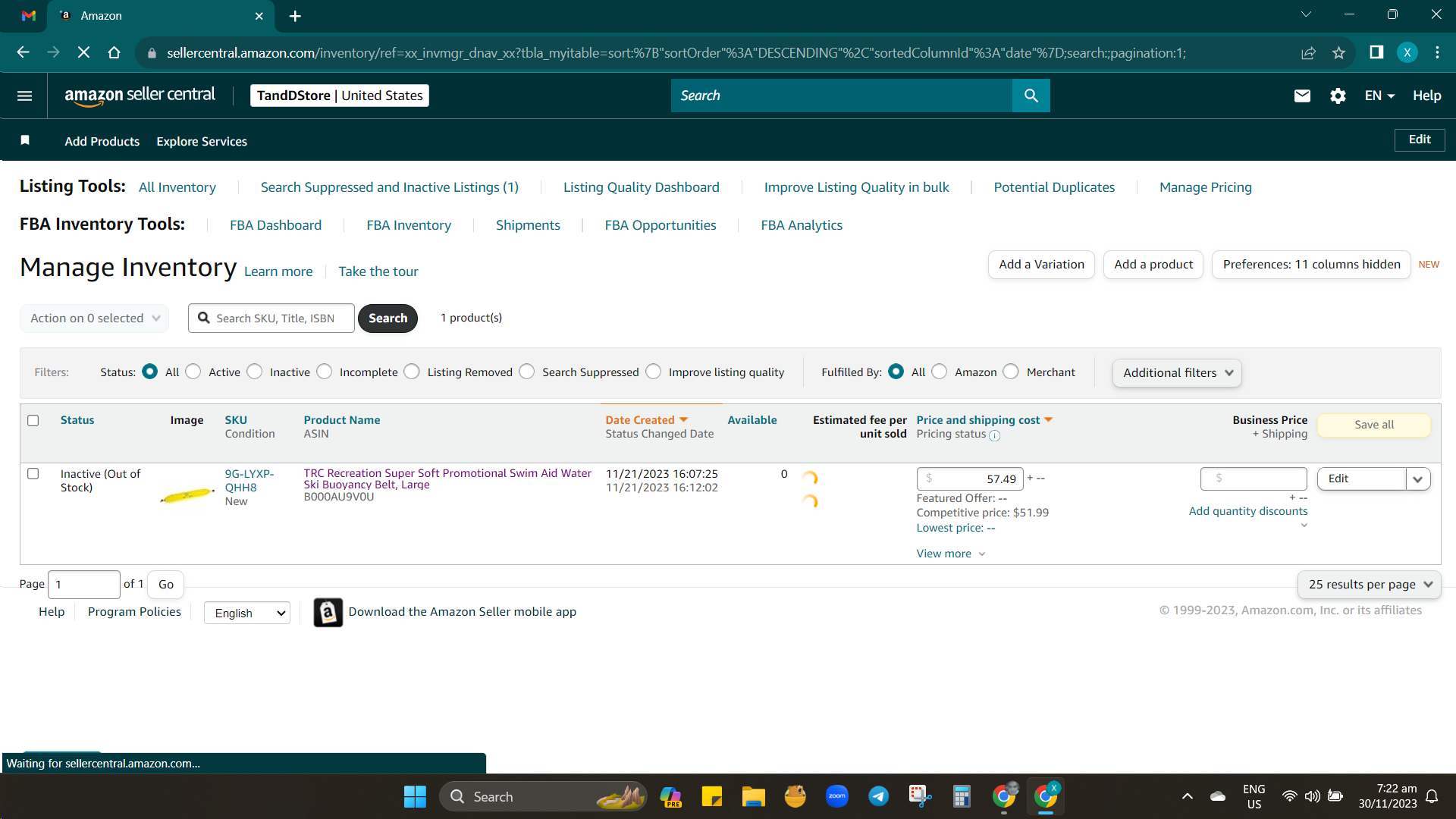
Task: Open the mail messages icon
Action: [x=1302, y=96]
